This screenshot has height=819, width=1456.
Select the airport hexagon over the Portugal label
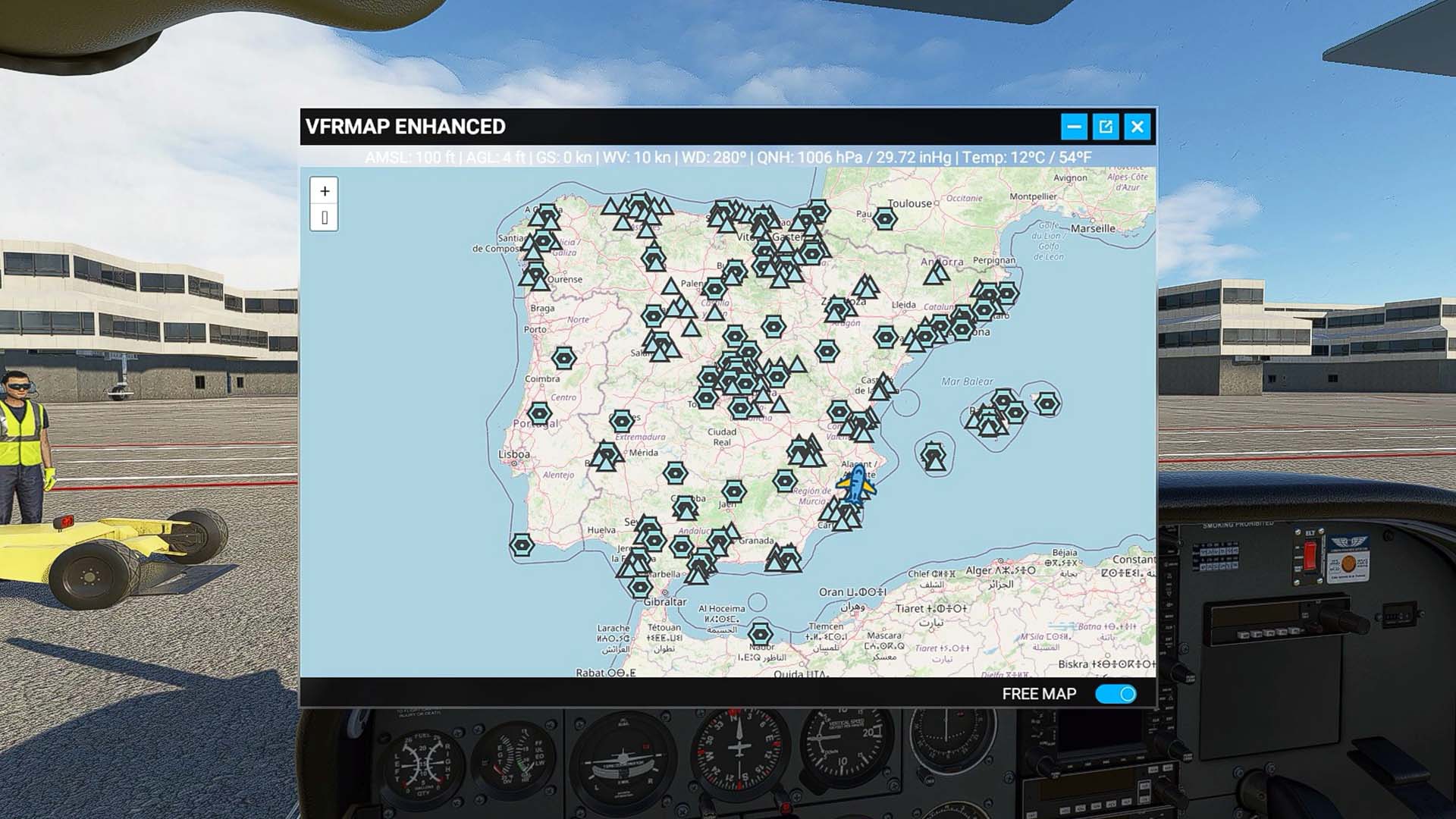click(539, 413)
